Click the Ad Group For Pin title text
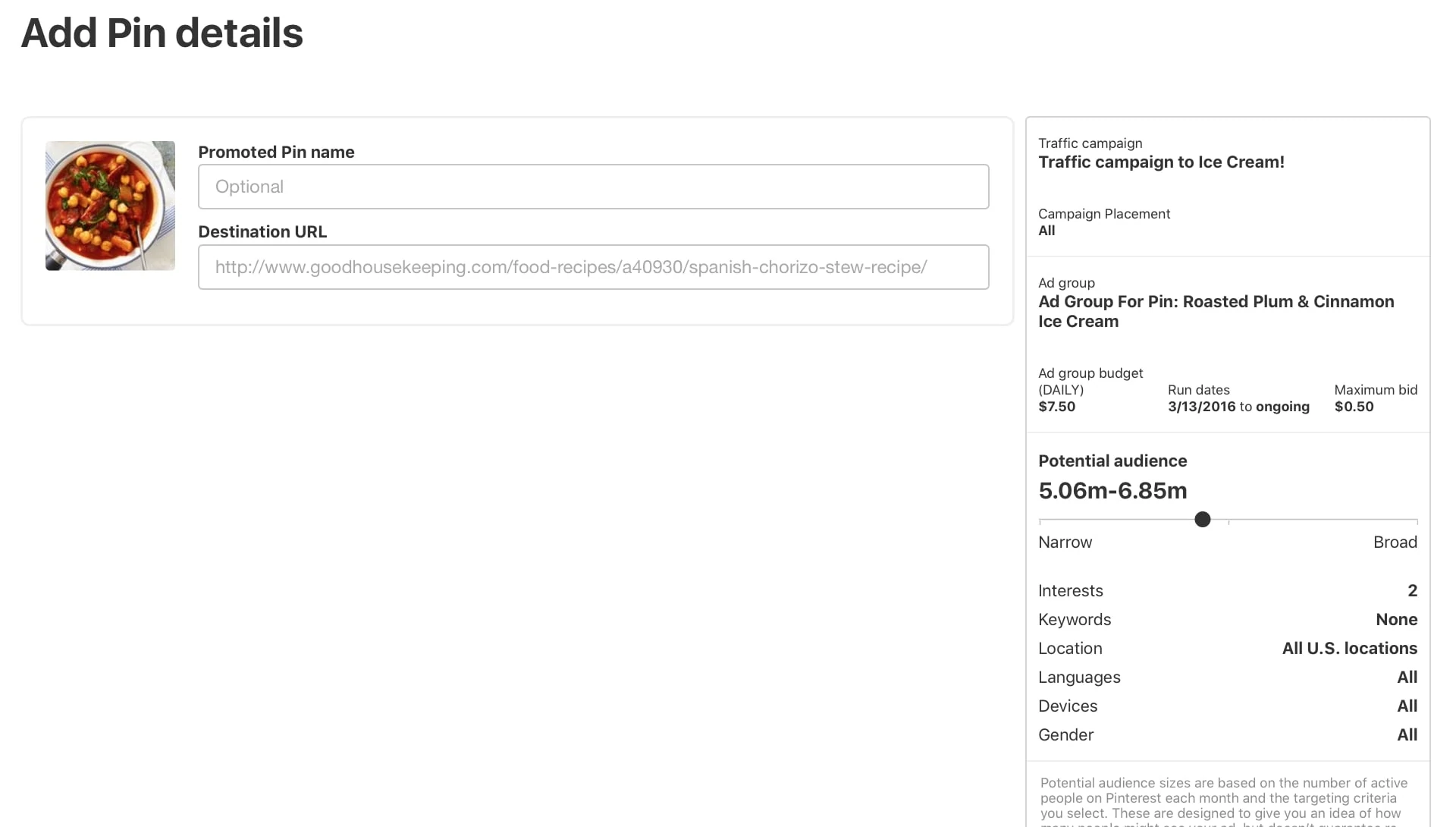Viewport: 1456px width, 827px height. (1215, 311)
